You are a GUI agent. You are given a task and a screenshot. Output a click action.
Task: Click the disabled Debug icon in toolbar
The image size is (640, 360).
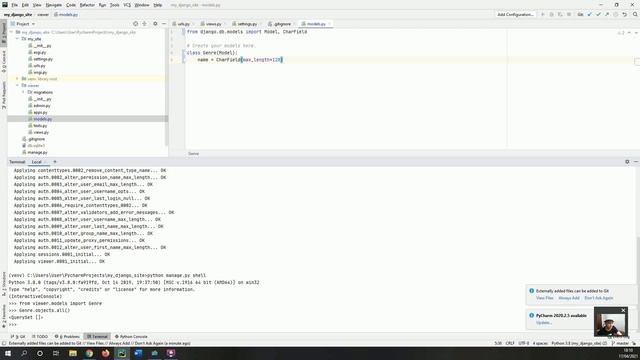pos(551,15)
